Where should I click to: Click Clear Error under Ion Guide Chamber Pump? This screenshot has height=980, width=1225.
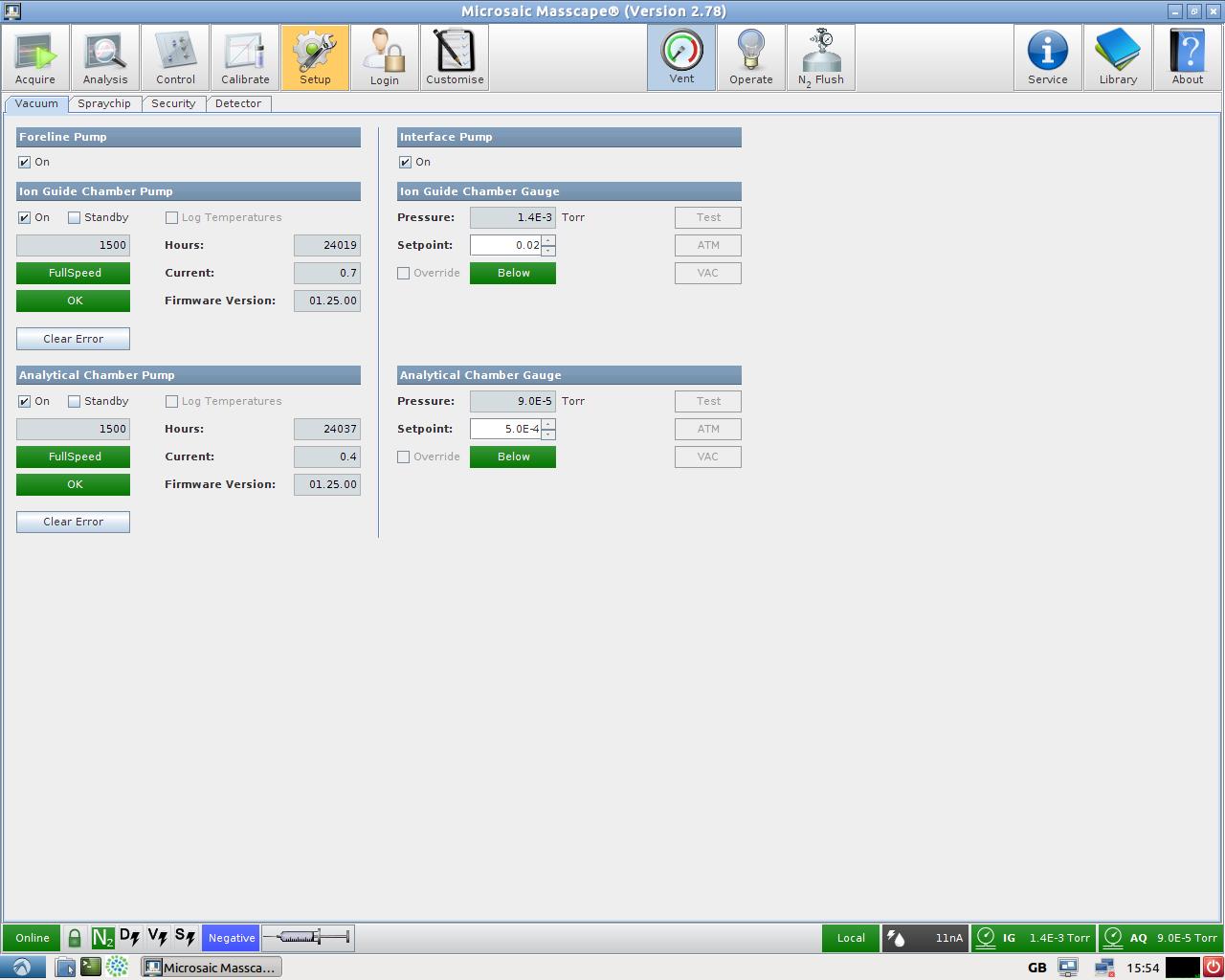coord(73,339)
